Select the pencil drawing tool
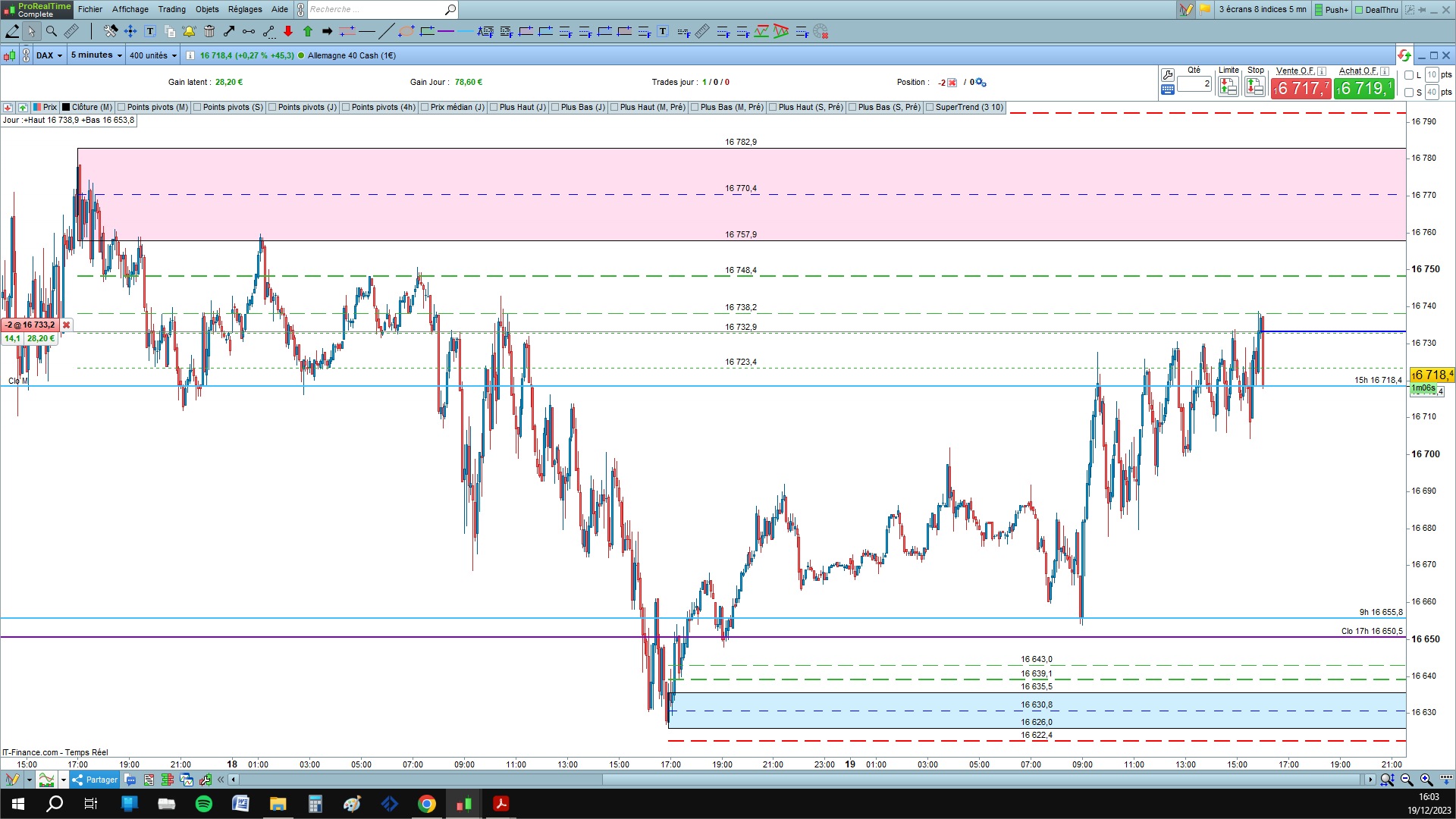This screenshot has height=819, width=1456. click(12, 31)
